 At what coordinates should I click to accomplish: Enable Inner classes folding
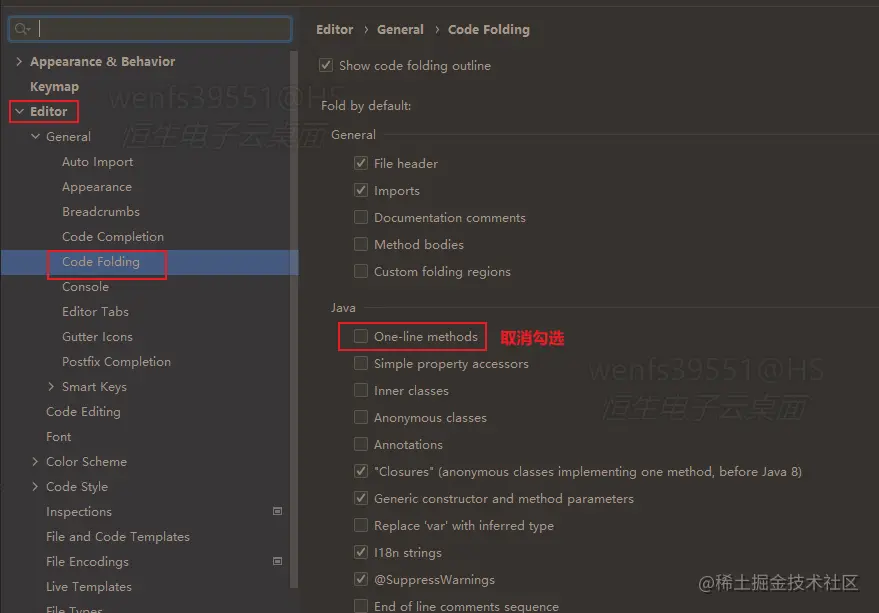click(361, 390)
